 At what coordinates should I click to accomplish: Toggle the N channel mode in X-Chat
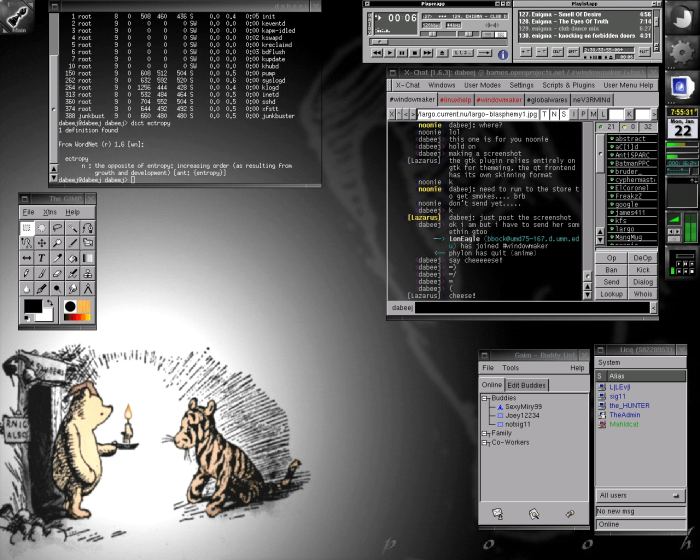click(x=554, y=114)
